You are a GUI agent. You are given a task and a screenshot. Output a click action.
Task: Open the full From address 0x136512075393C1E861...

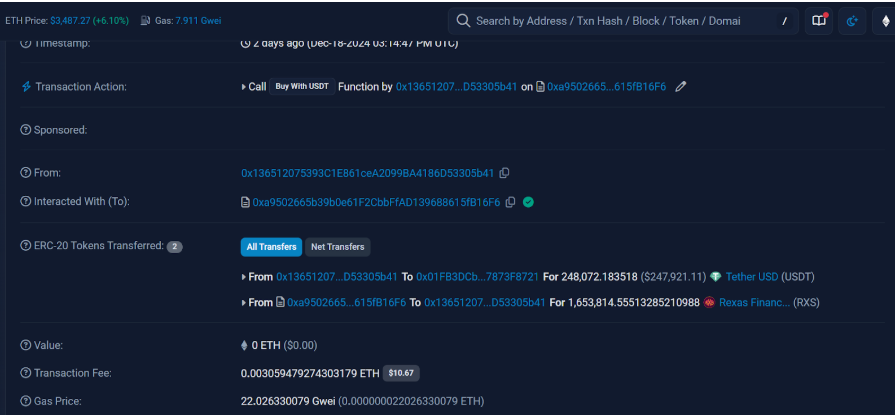coord(367,173)
